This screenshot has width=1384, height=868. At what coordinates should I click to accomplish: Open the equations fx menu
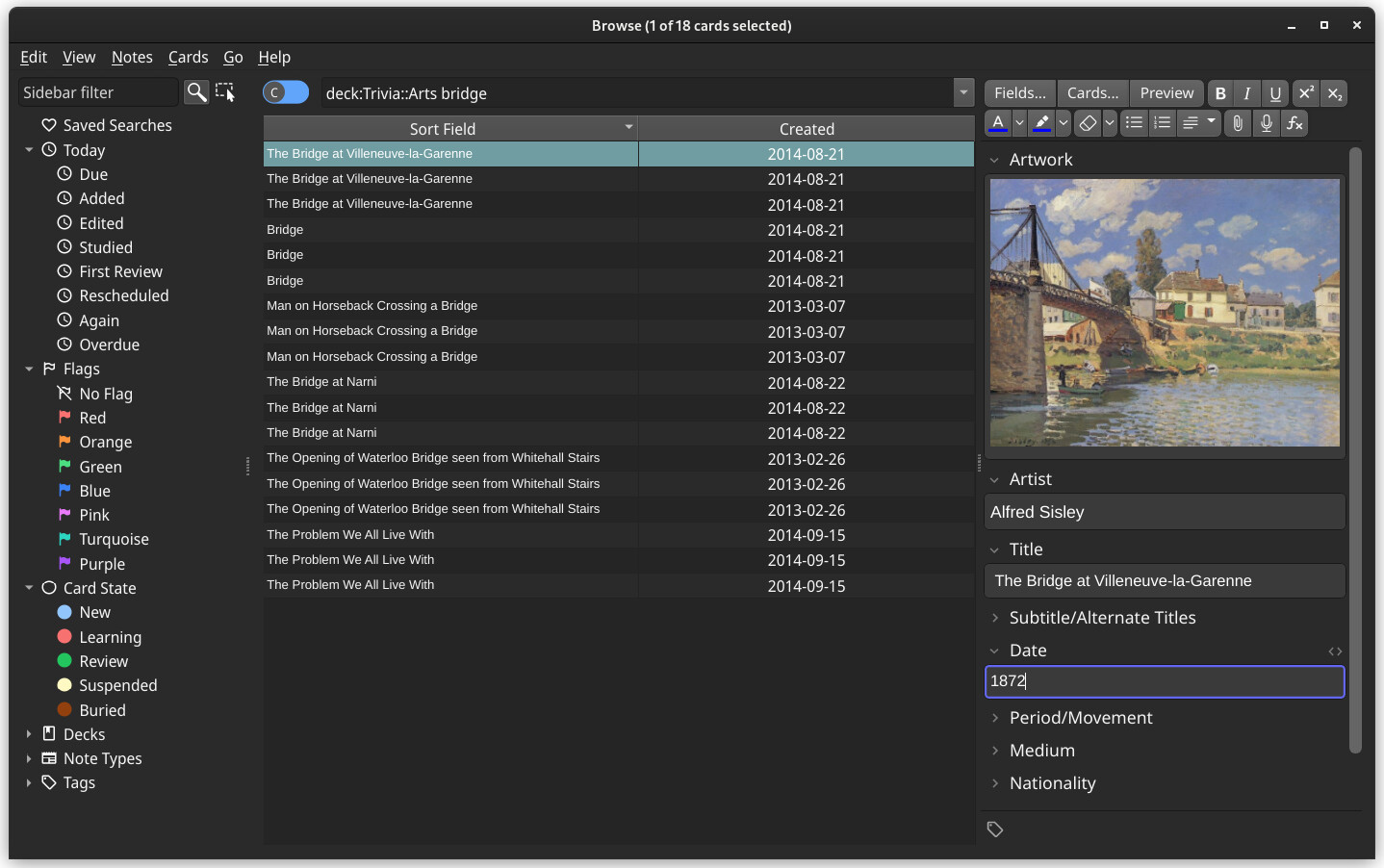pyautogui.click(x=1294, y=123)
